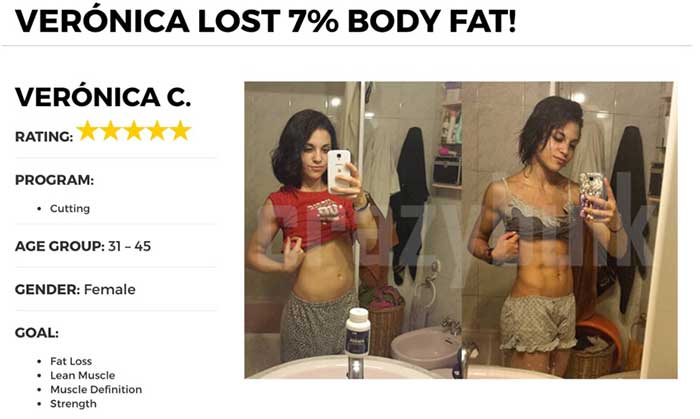Click the Fat Loss goal item

pyautogui.click(x=71, y=361)
